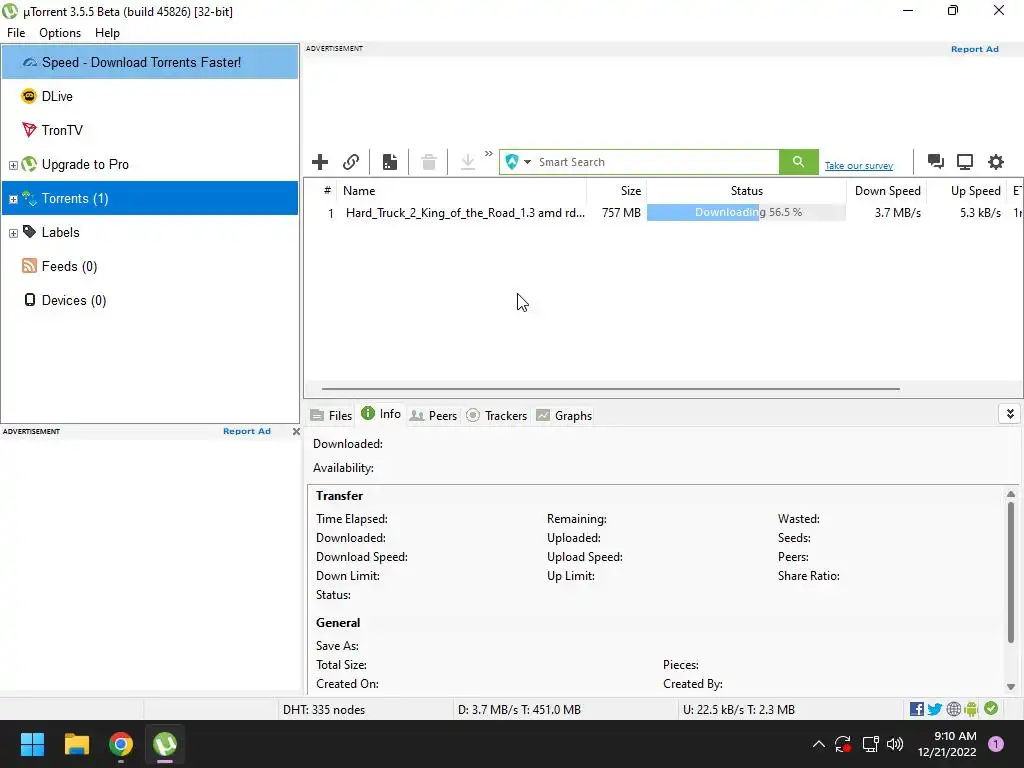Click the Info pane scroll down arrow
1024x768 pixels.
click(1011, 686)
